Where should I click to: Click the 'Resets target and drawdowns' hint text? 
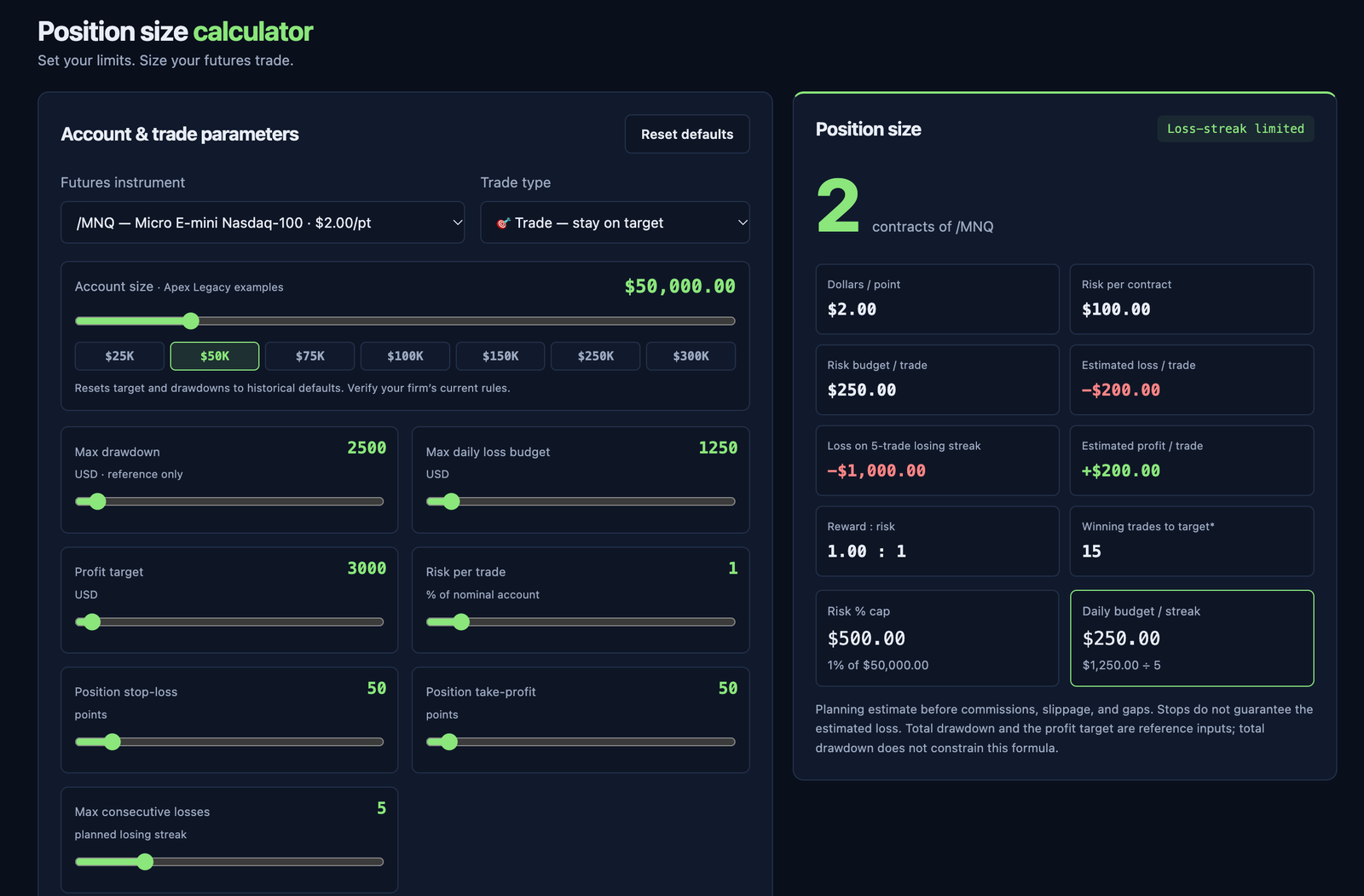pos(292,388)
